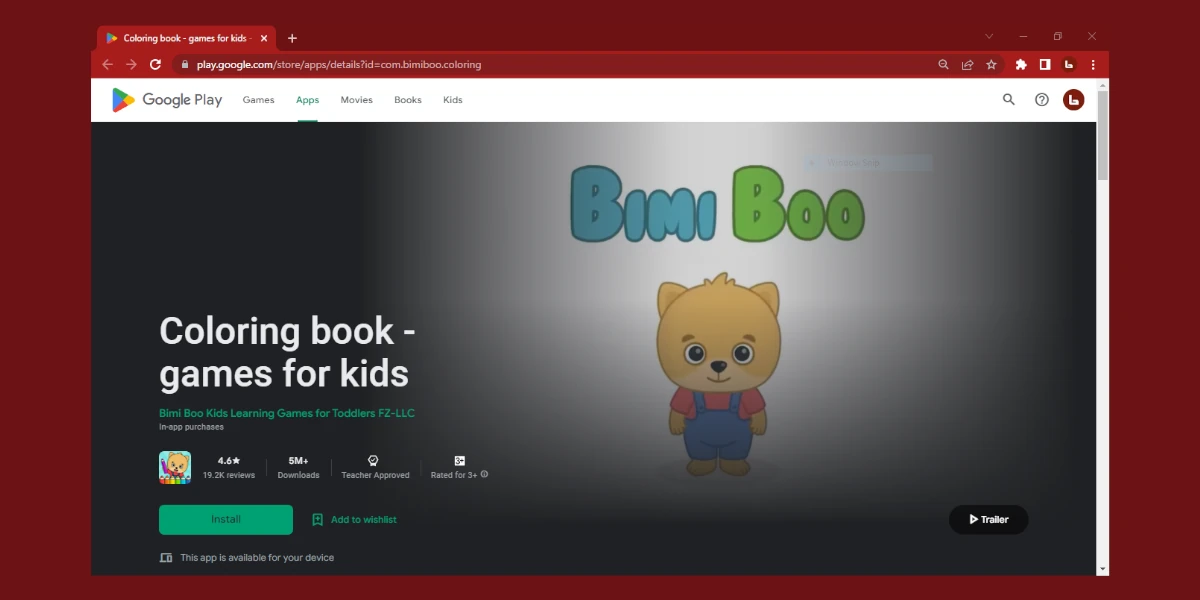
Task: Open the Extensions puzzle icon
Action: (1021, 64)
